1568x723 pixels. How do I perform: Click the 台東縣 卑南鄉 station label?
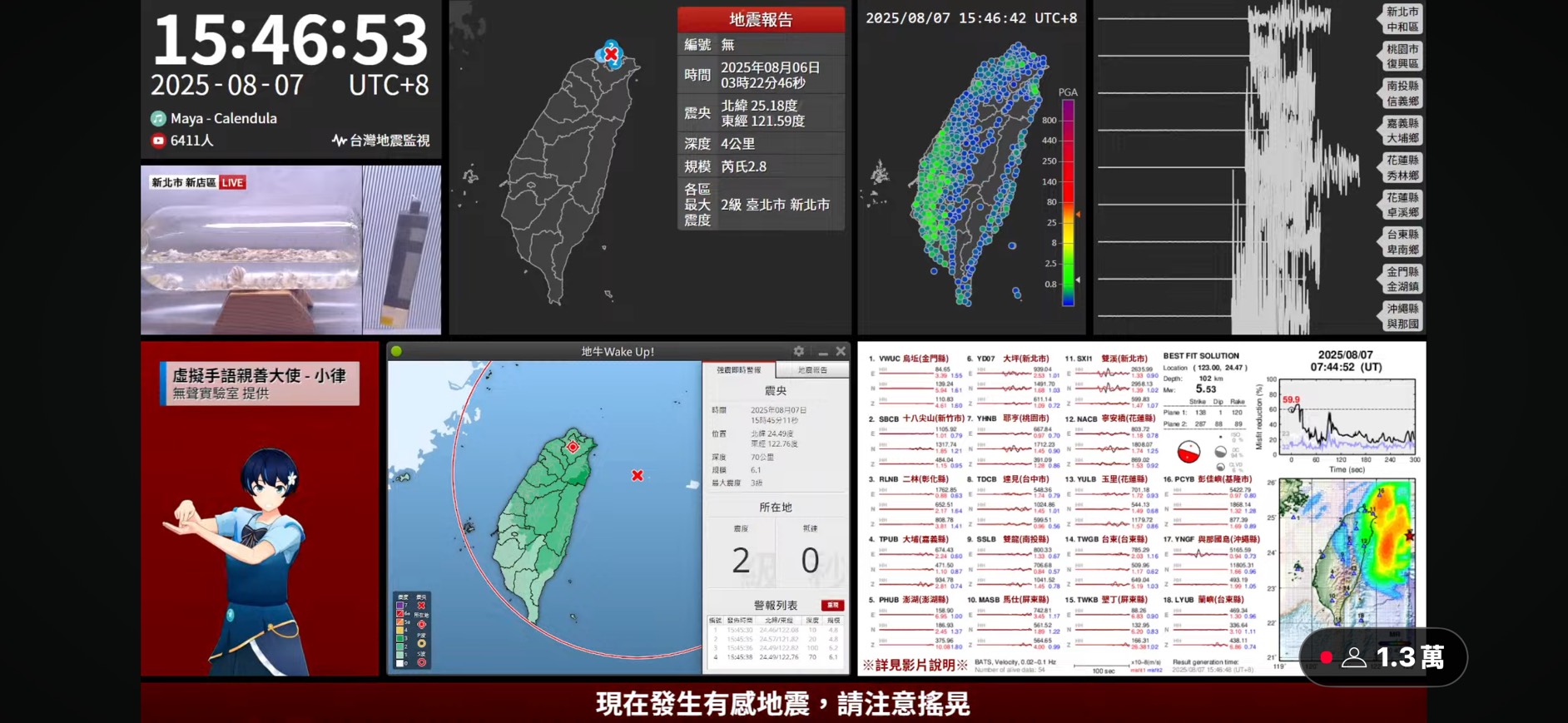coord(1402,242)
